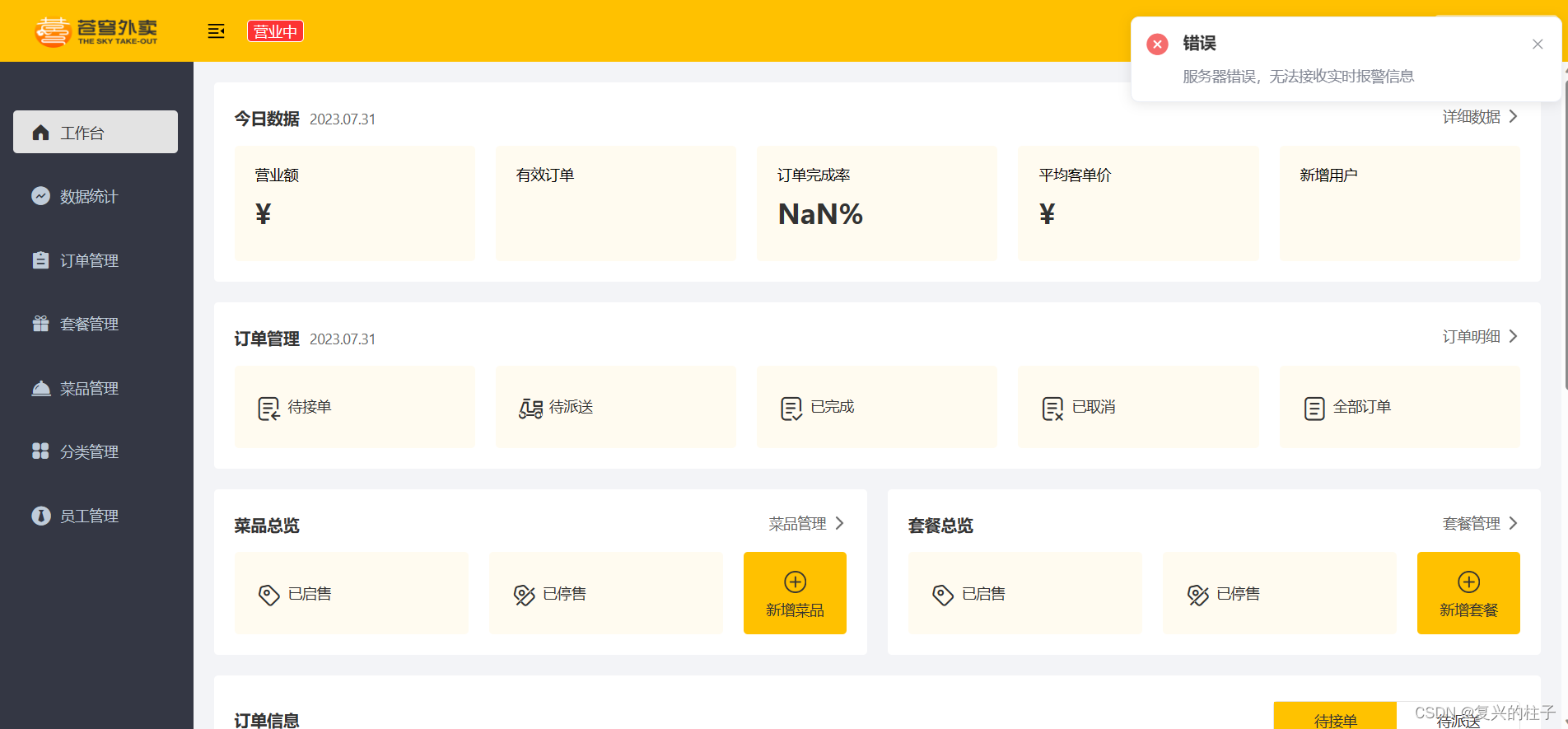Open 员工管理 in the sidebar
The image size is (1568, 729).
(96, 516)
